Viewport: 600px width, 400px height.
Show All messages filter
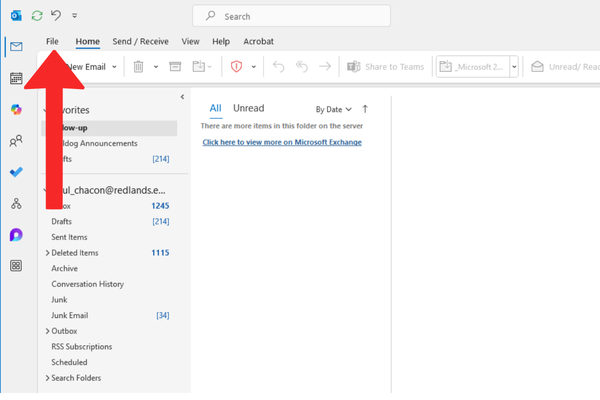(215, 108)
